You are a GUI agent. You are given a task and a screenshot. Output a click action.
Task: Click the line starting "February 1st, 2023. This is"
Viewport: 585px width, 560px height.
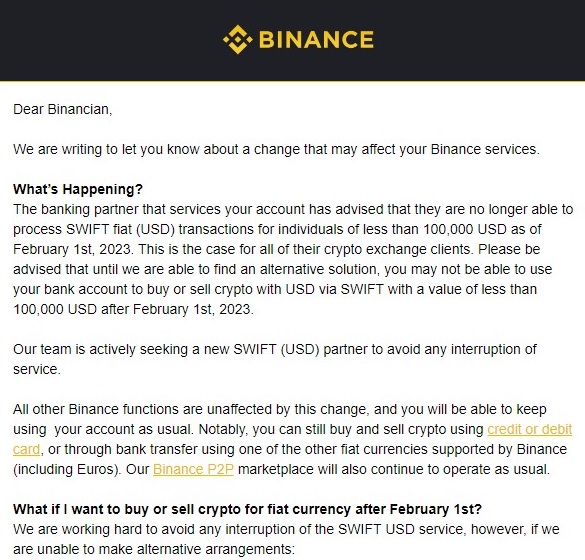click(x=276, y=249)
